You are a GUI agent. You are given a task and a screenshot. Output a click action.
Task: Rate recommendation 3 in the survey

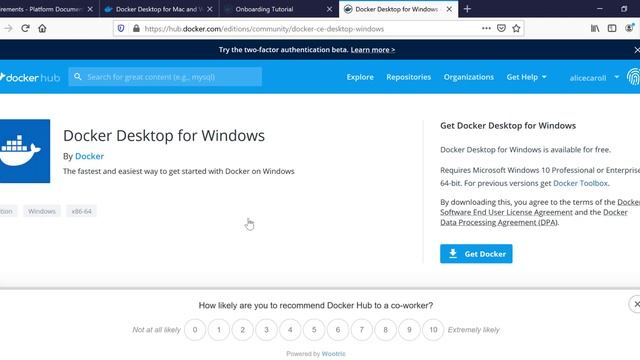[267, 330]
